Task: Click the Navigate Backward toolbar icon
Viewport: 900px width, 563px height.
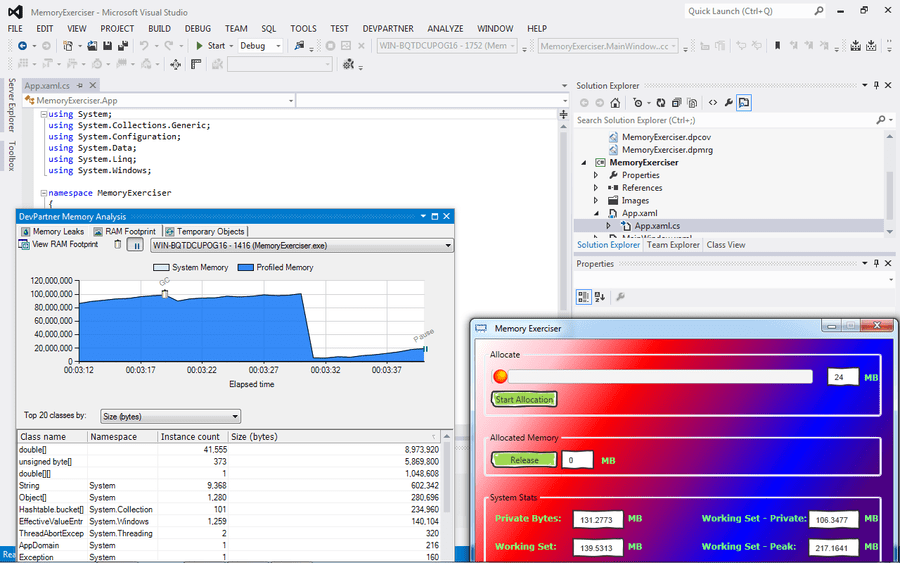Action: [x=22, y=46]
